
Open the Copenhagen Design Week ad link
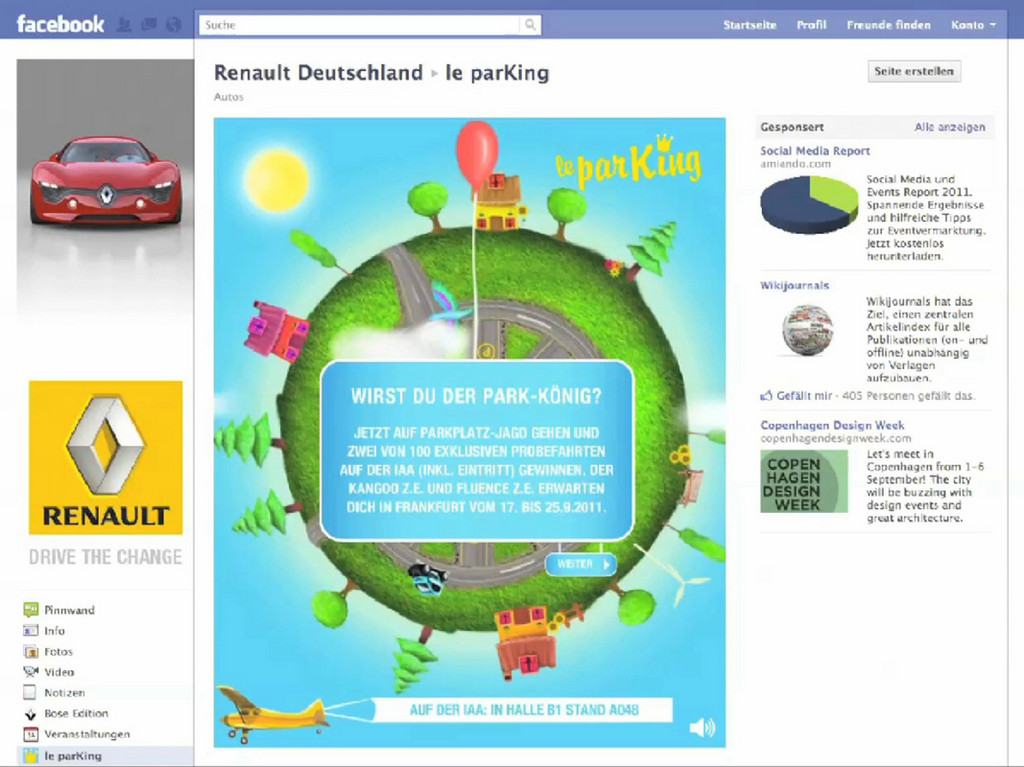point(832,425)
